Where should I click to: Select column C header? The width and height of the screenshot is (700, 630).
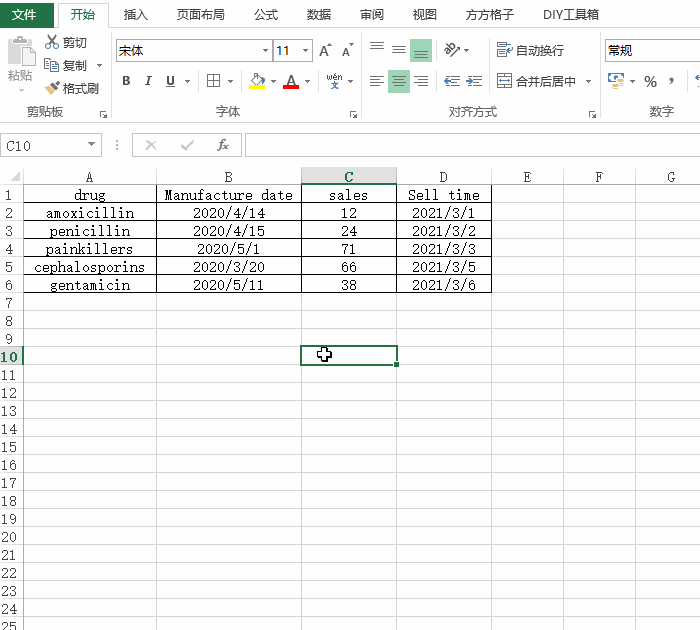click(x=349, y=176)
